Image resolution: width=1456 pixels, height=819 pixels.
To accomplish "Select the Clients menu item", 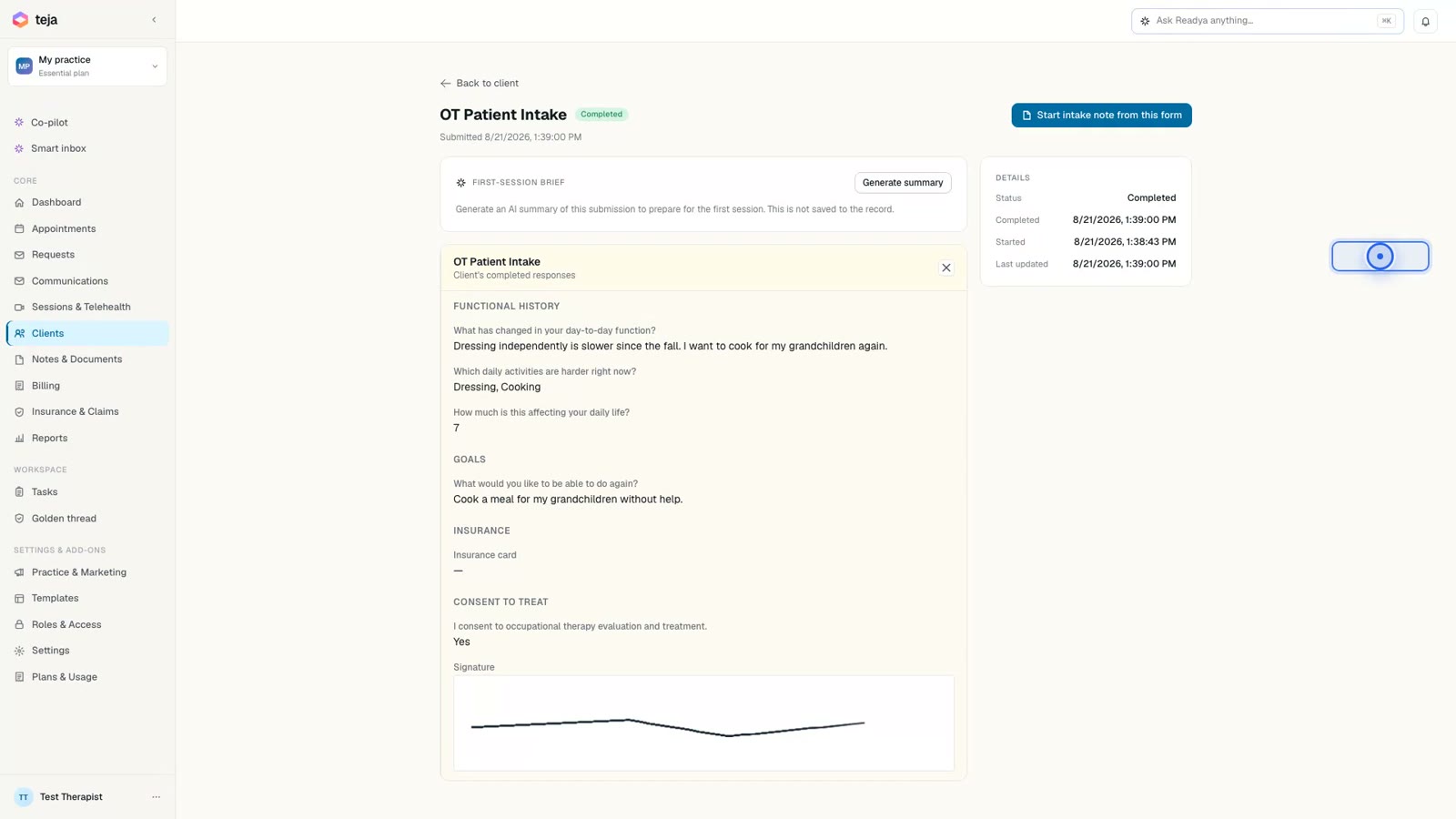I will point(87,333).
